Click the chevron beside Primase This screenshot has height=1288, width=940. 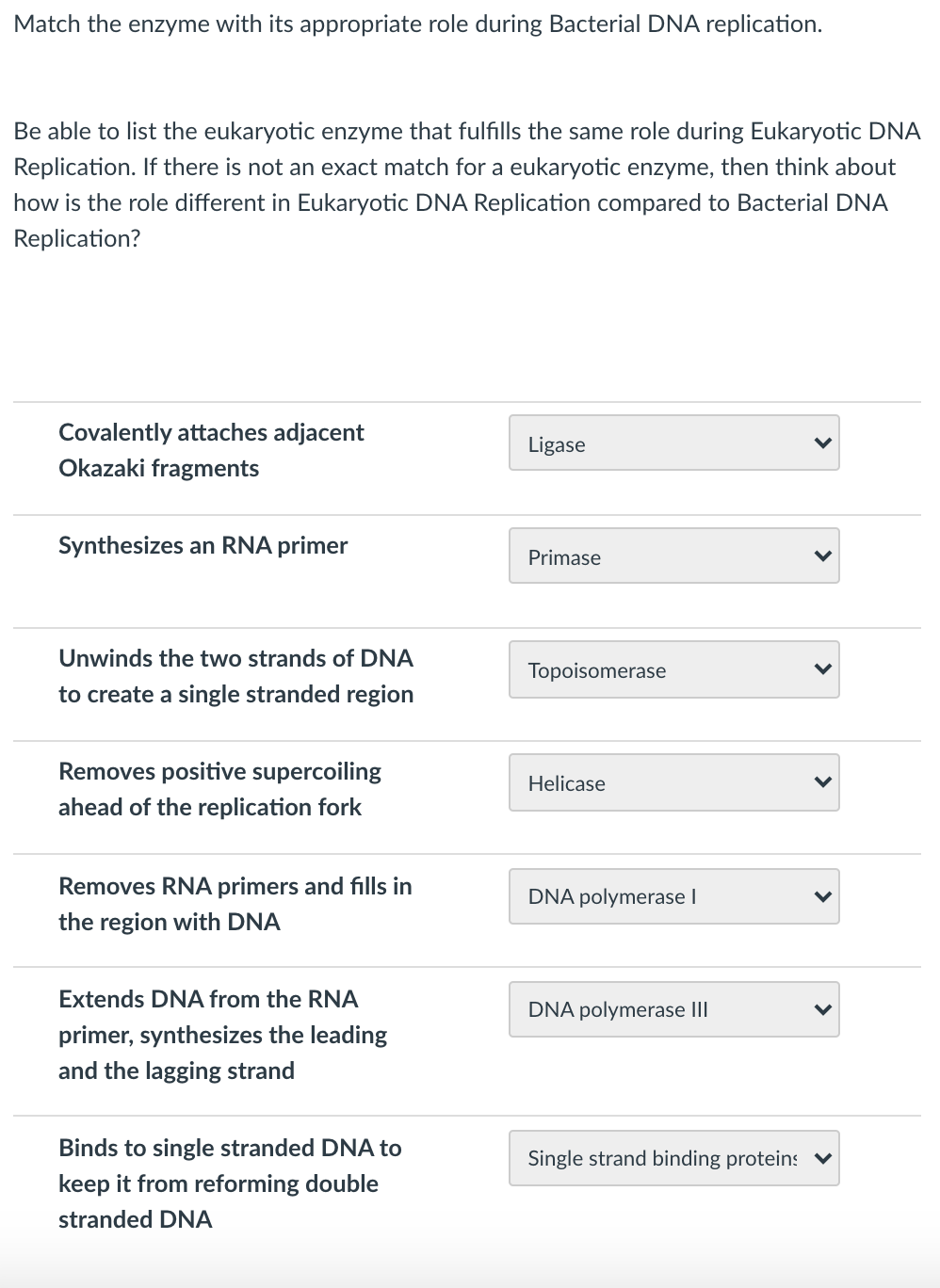coord(824,555)
